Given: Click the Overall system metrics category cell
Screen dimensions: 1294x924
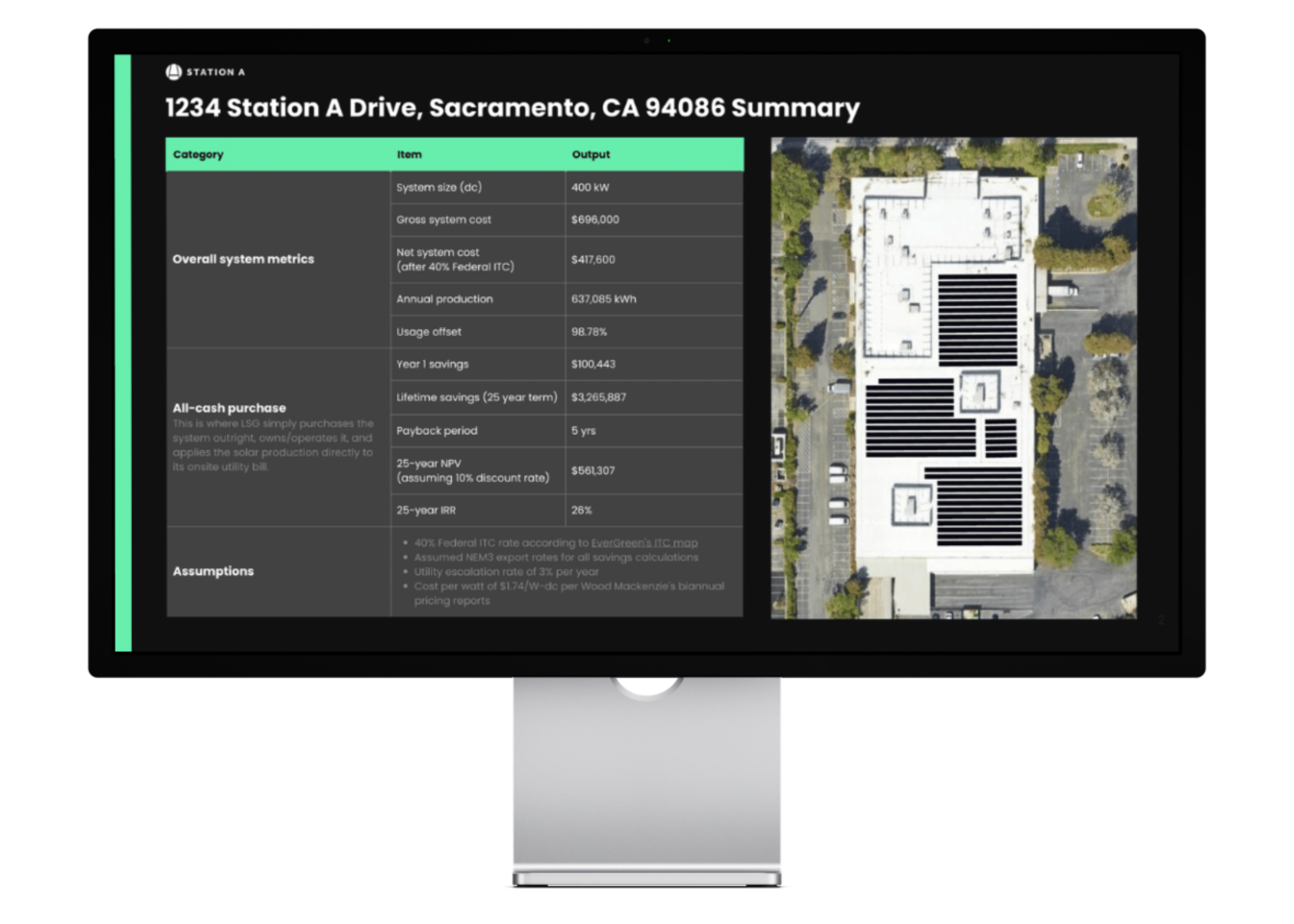Looking at the screenshot, I should pyautogui.click(x=243, y=259).
